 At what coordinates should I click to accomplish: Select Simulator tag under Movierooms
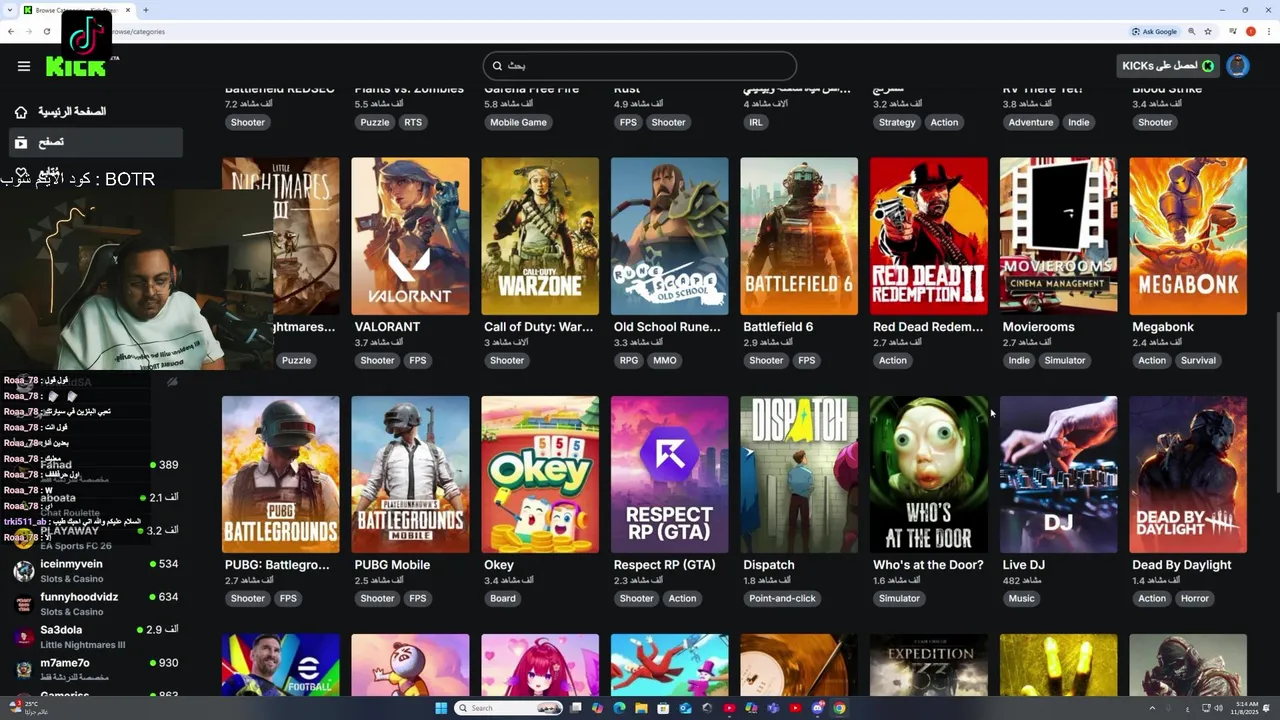coord(1064,360)
